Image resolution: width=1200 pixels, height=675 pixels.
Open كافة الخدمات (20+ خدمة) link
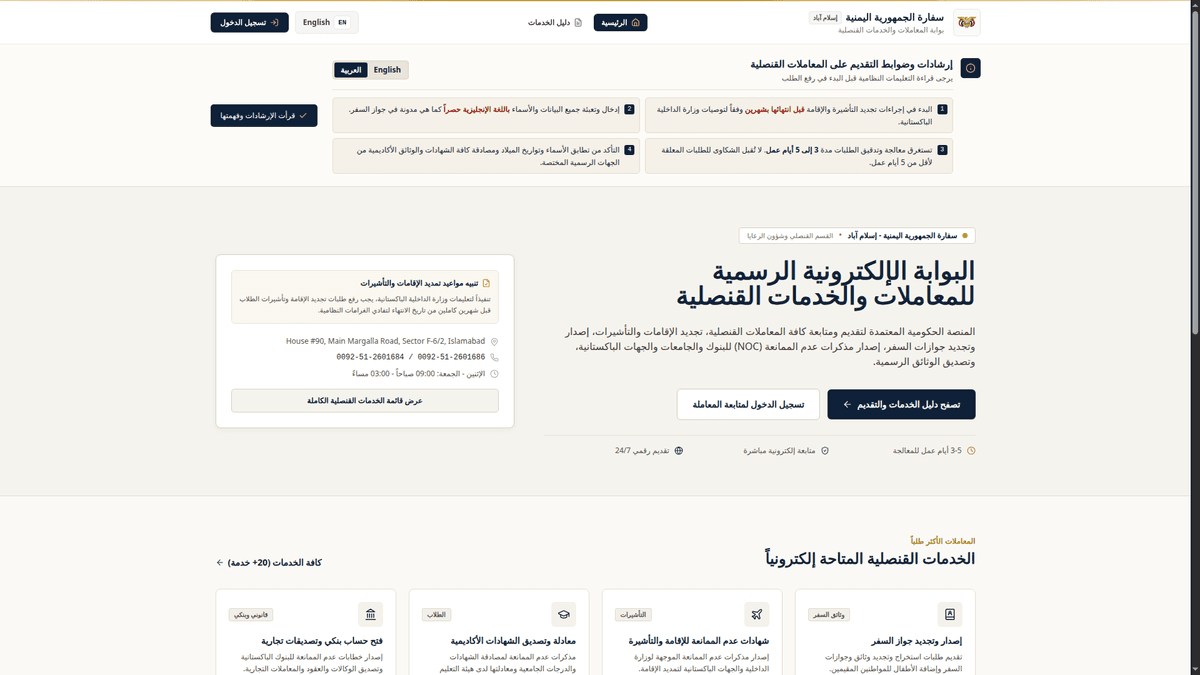(x=269, y=563)
